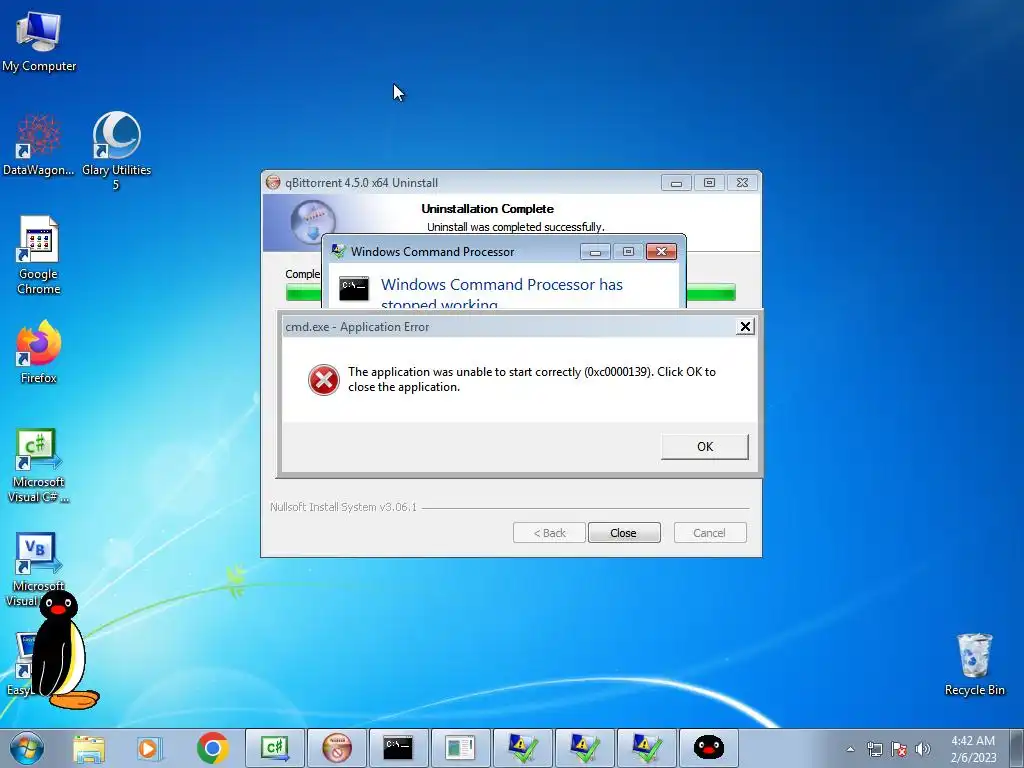Select the Glary Utilities 5 desktop icon
Viewport: 1024px width, 768px height.
(x=116, y=150)
